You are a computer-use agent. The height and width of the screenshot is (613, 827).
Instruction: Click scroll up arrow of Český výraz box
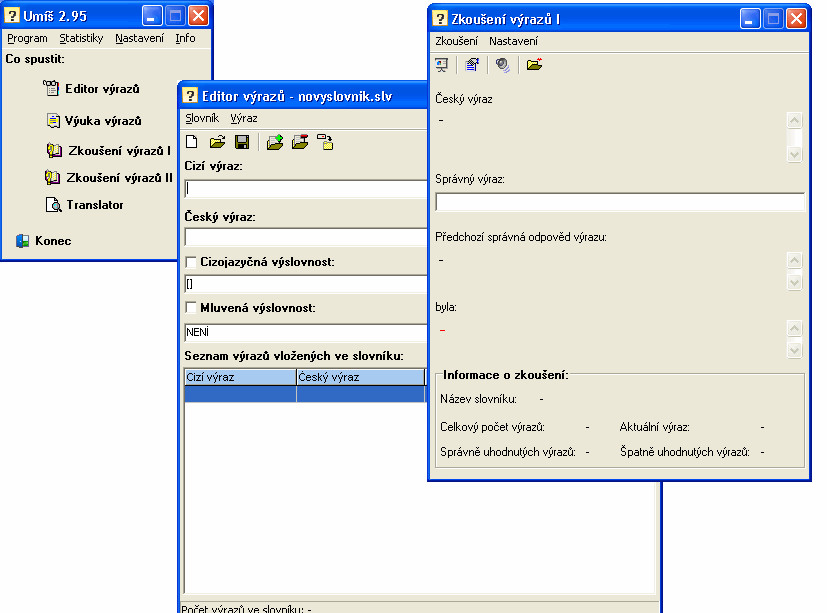tap(794, 120)
